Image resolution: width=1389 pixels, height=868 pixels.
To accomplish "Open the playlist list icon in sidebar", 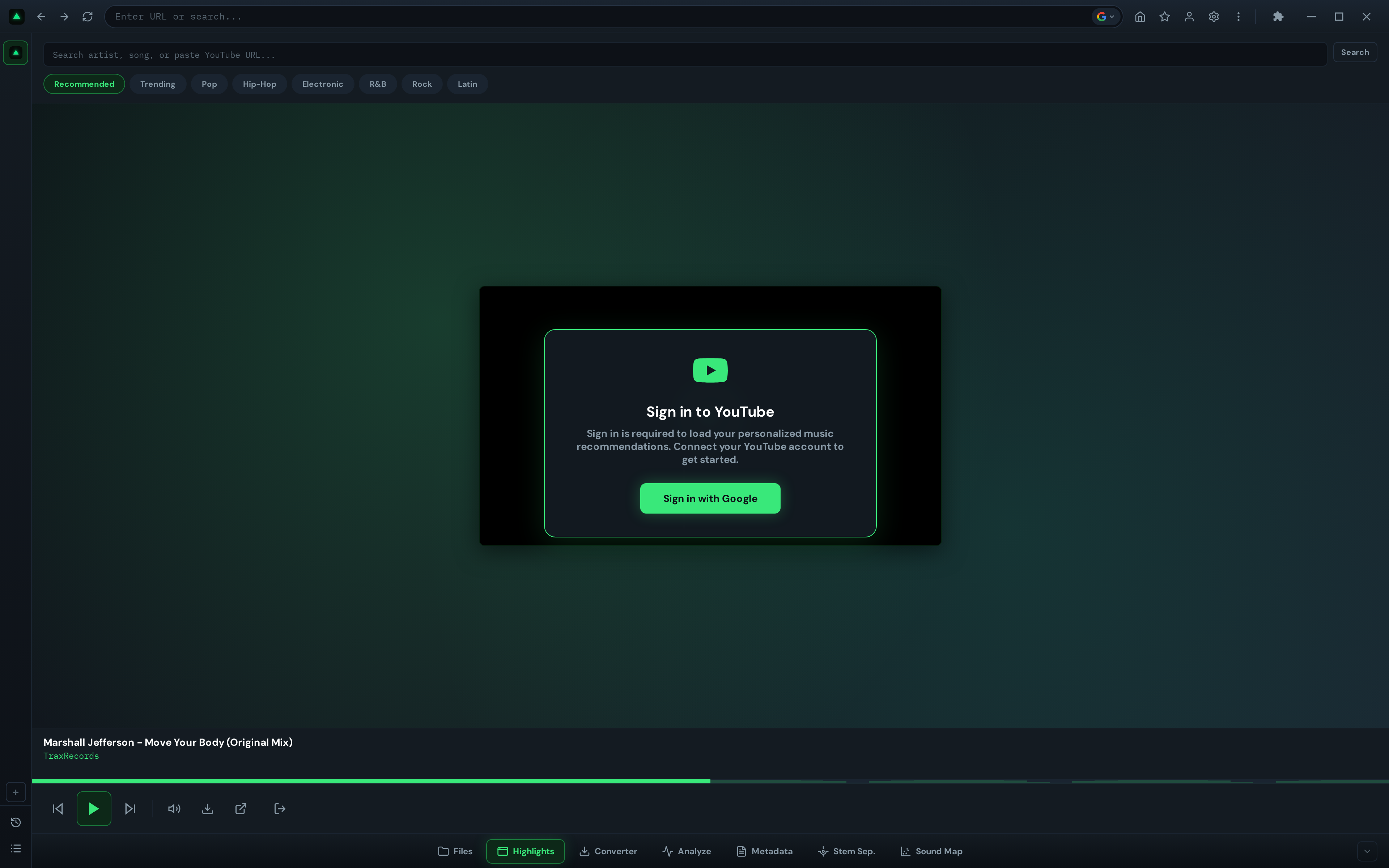I will [x=16, y=848].
